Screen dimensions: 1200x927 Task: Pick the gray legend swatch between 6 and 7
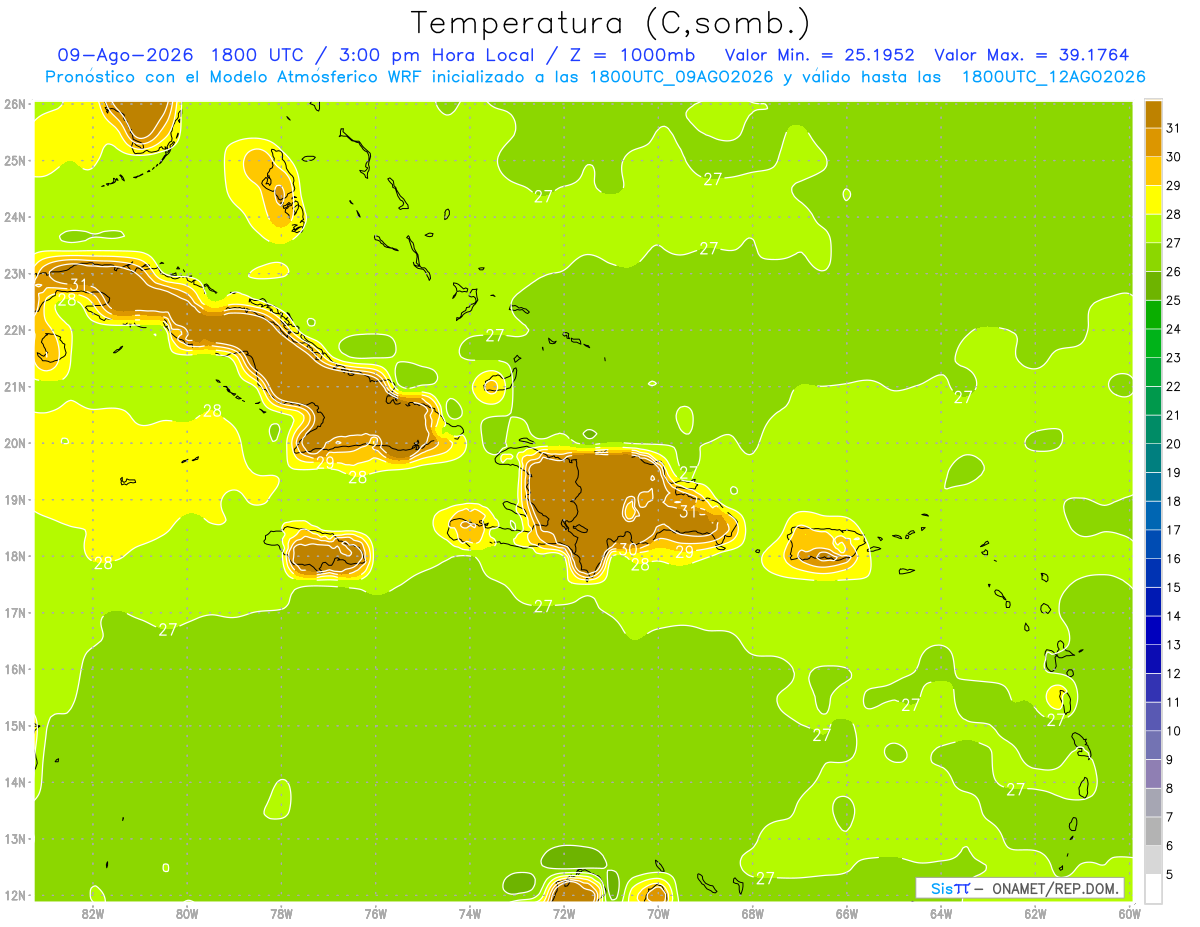coord(1153,830)
